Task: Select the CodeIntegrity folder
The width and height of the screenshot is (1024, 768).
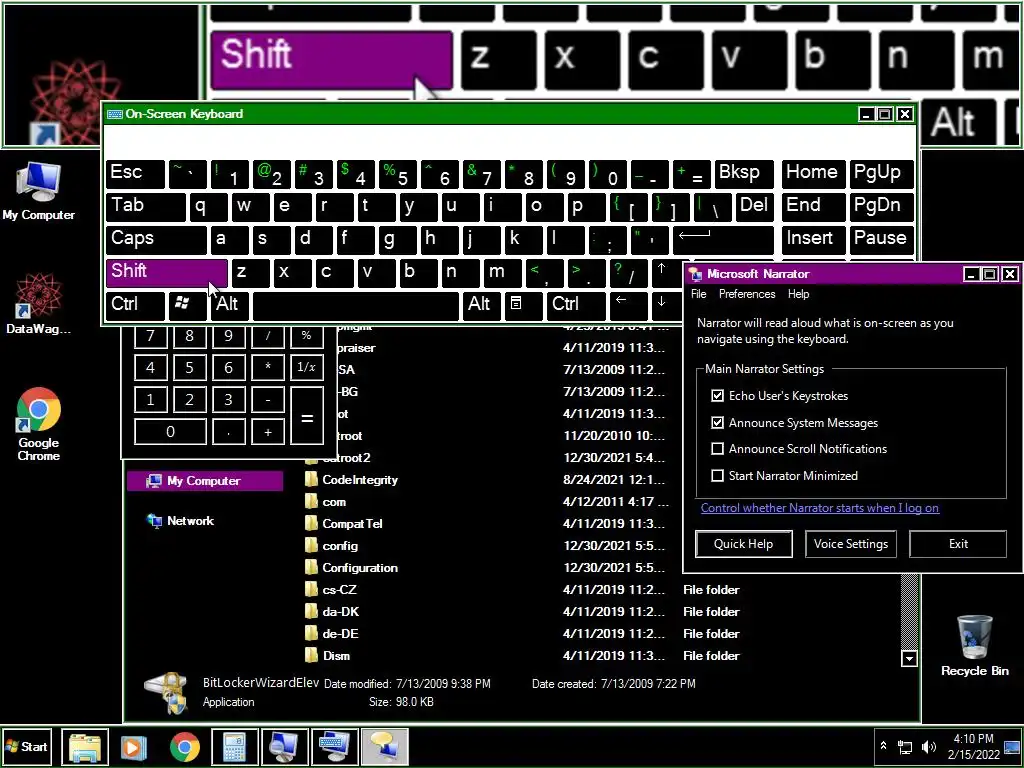Action: (360, 480)
